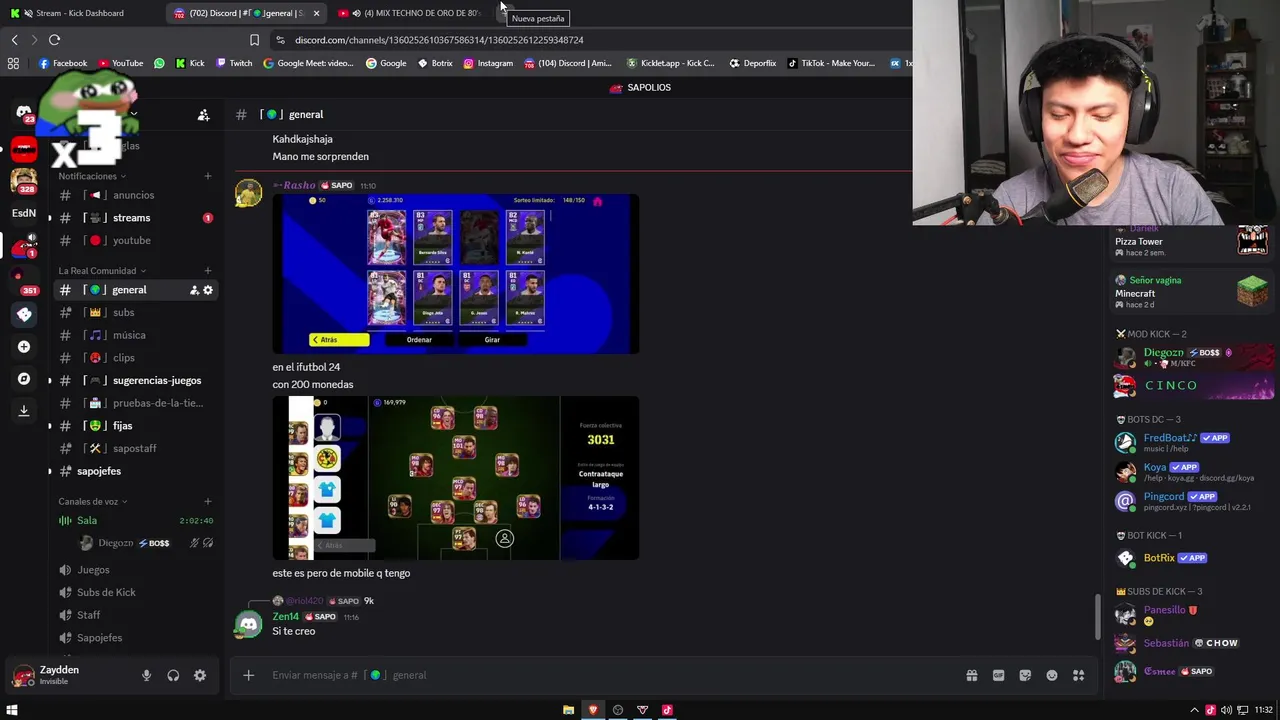This screenshot has height=720, width=1280.
Task: Open the EsdN server
Action: (24, 213)
